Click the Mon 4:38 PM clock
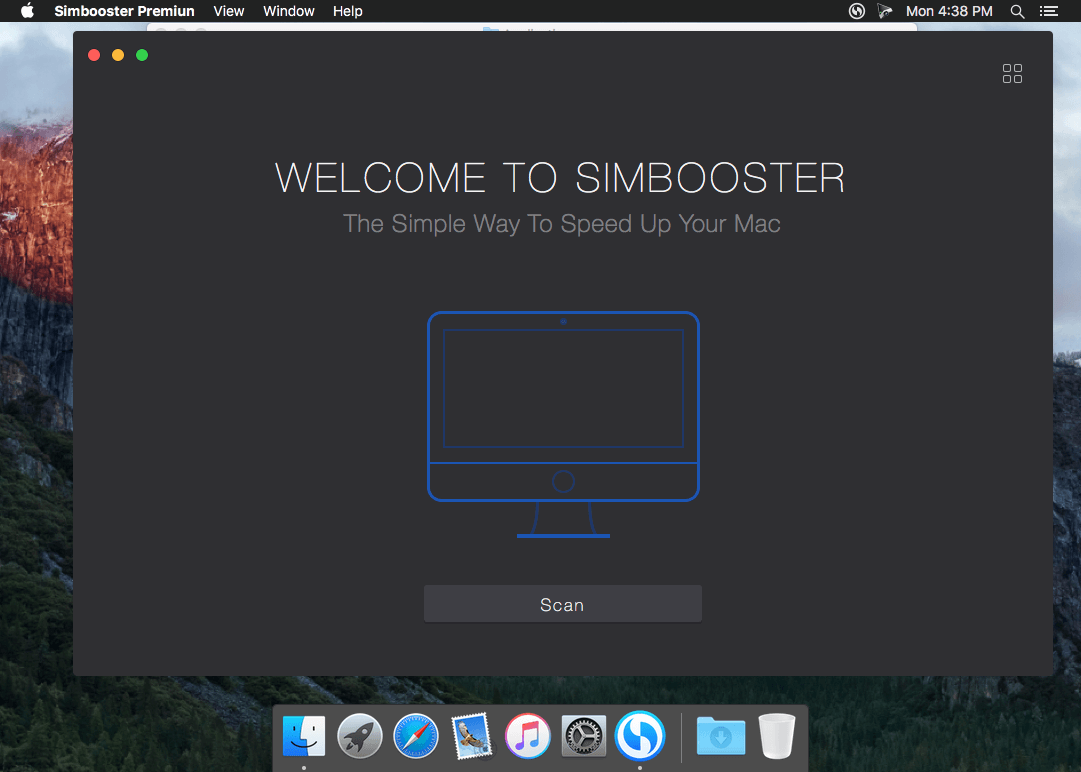The width and height of the screenshot is (1081, 772). tap(949, 11)
